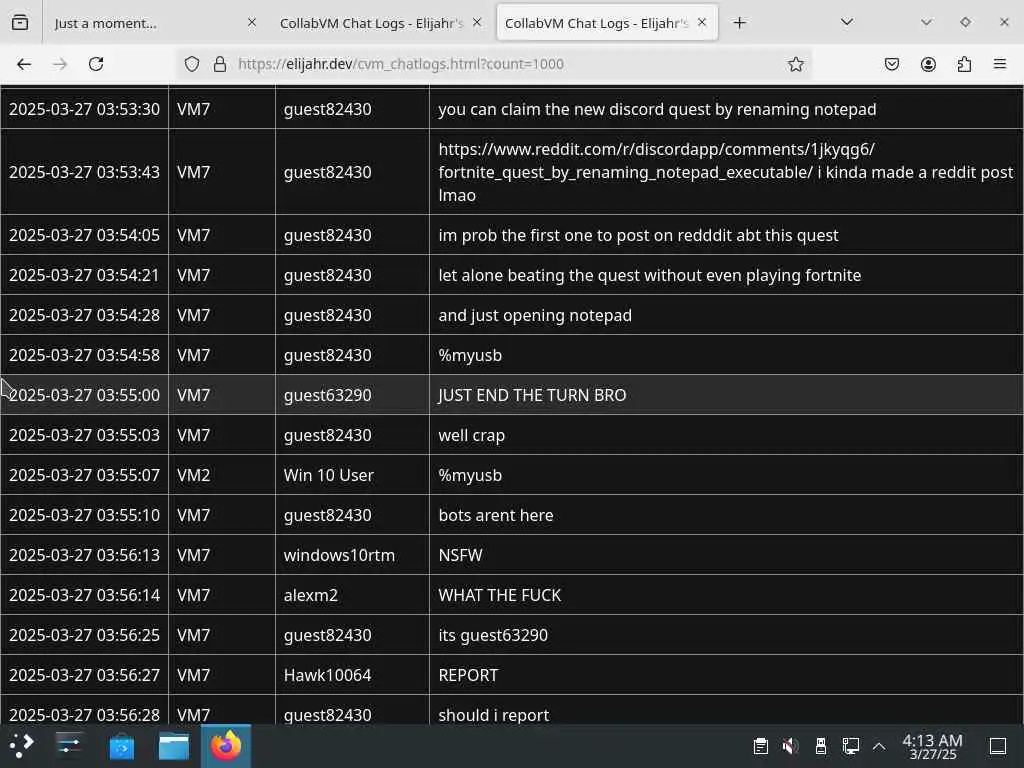The height and width of the screenshot is (768, 1024).
Task: Close the 'Just a moment...' tab
Action: (x=252, y=23)
